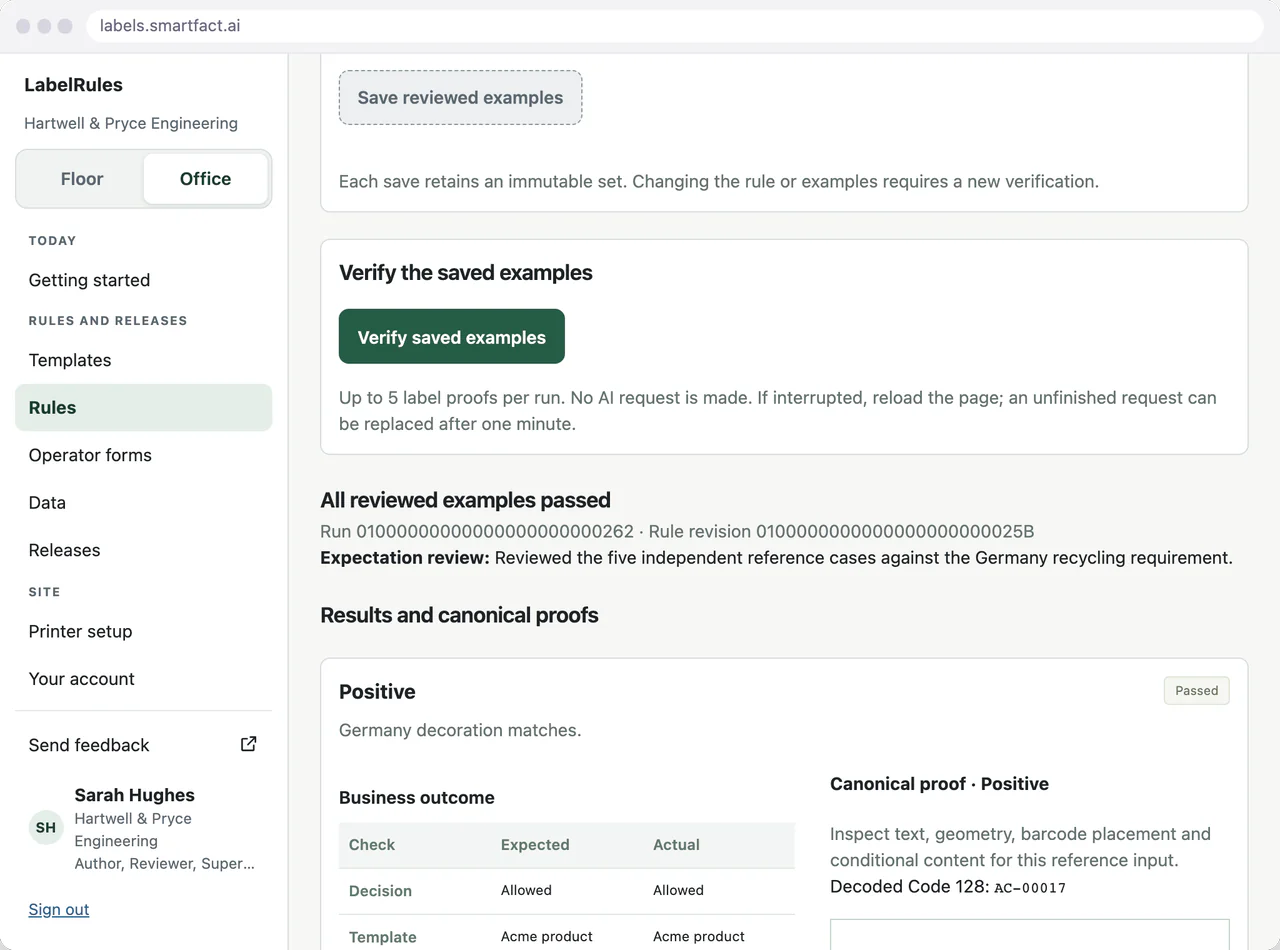Viewport: 1280px width, 950px height.
Task: Click the All reviewed examples passed heading
Action: point(465,500)
